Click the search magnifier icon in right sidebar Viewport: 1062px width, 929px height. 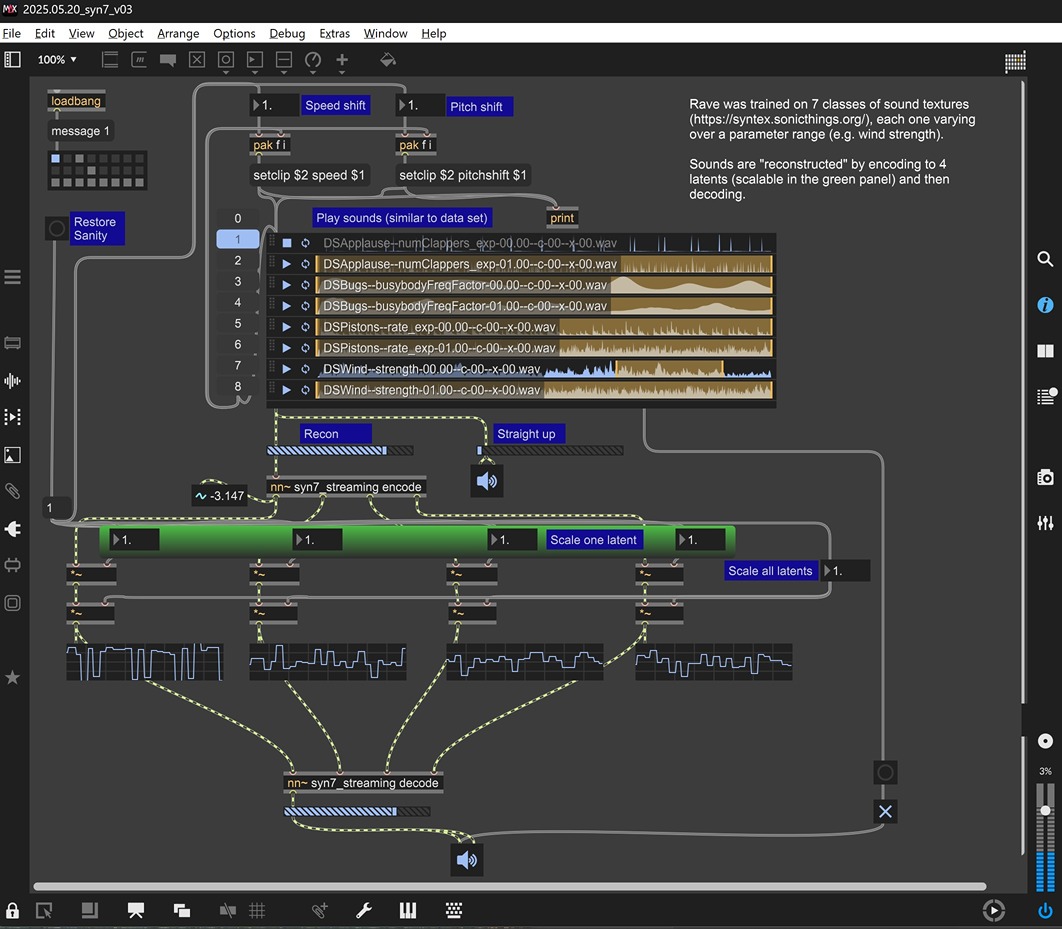pyautogui.click(x=1045, y=259)
